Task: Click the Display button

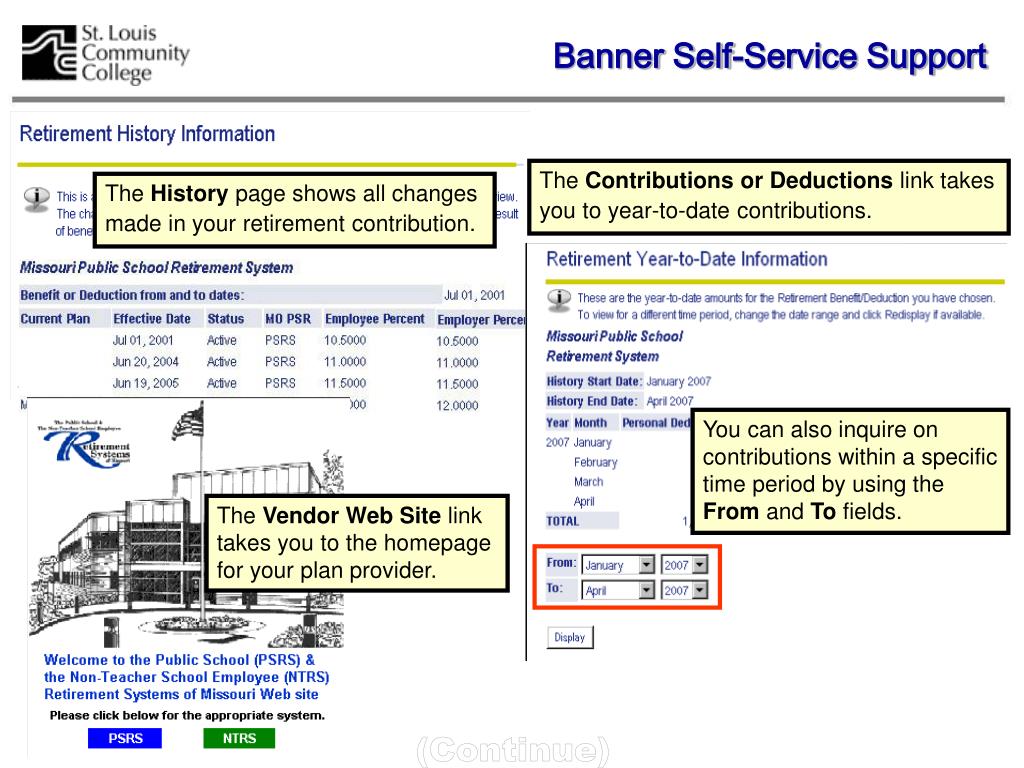Action: point(570,637)
